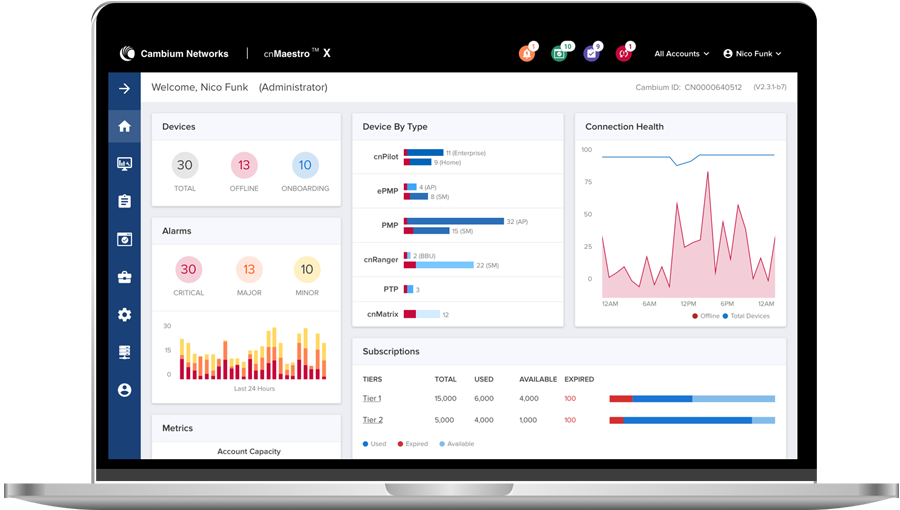The width and height of the screenshot is (900, 510).
Task: Click the Cambium ID CN0000640512 text
Action: pos(688,87)
